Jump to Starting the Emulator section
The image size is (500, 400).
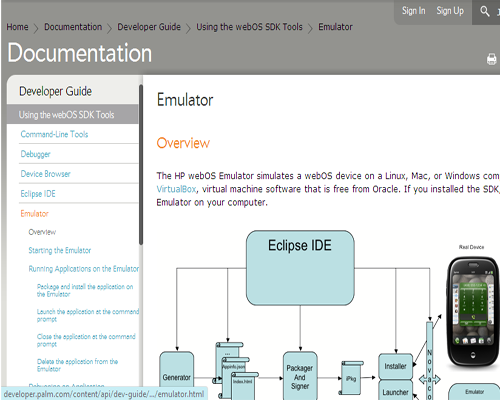pos(59,250)
